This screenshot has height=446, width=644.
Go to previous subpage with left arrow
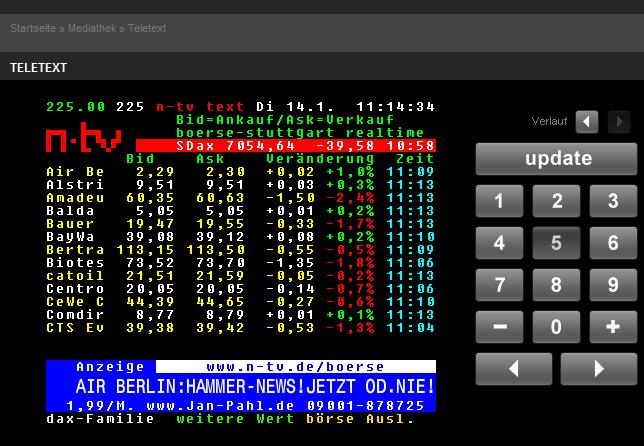[x=514, y=369]
